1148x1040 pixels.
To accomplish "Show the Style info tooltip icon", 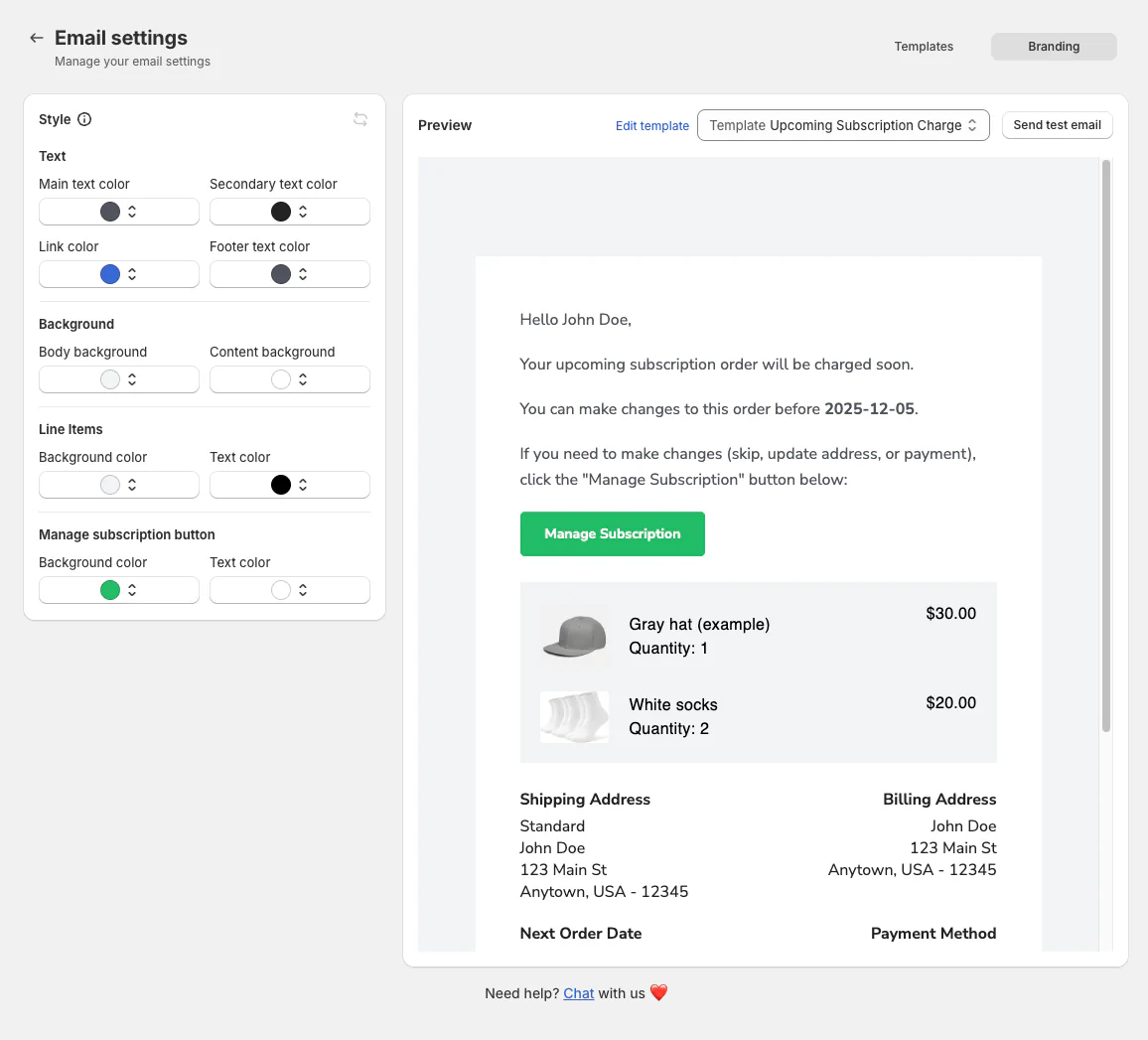I will pyautogui.click(x=84, y=119).
